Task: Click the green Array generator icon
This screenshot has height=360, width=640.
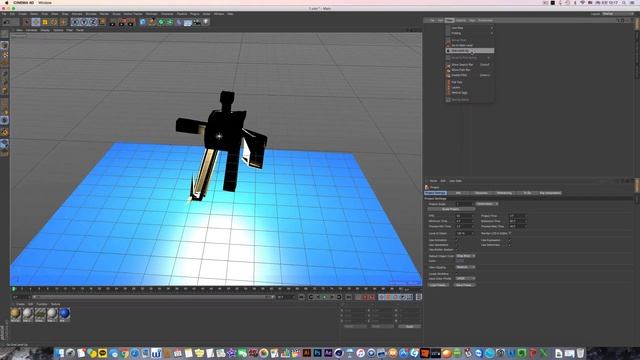Action: tap(170, 22)
